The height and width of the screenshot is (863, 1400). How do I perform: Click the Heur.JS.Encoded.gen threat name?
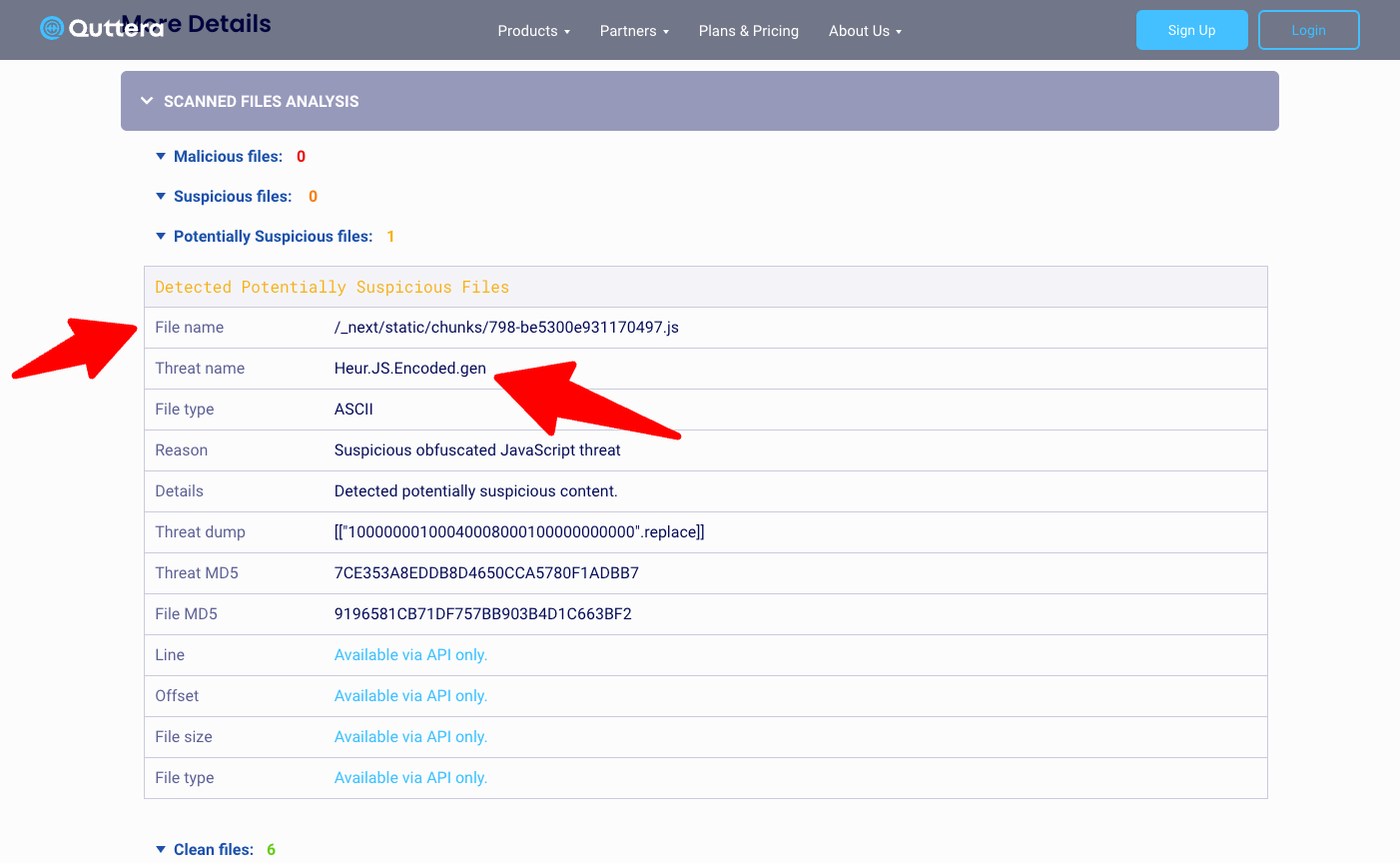(409, 368)
